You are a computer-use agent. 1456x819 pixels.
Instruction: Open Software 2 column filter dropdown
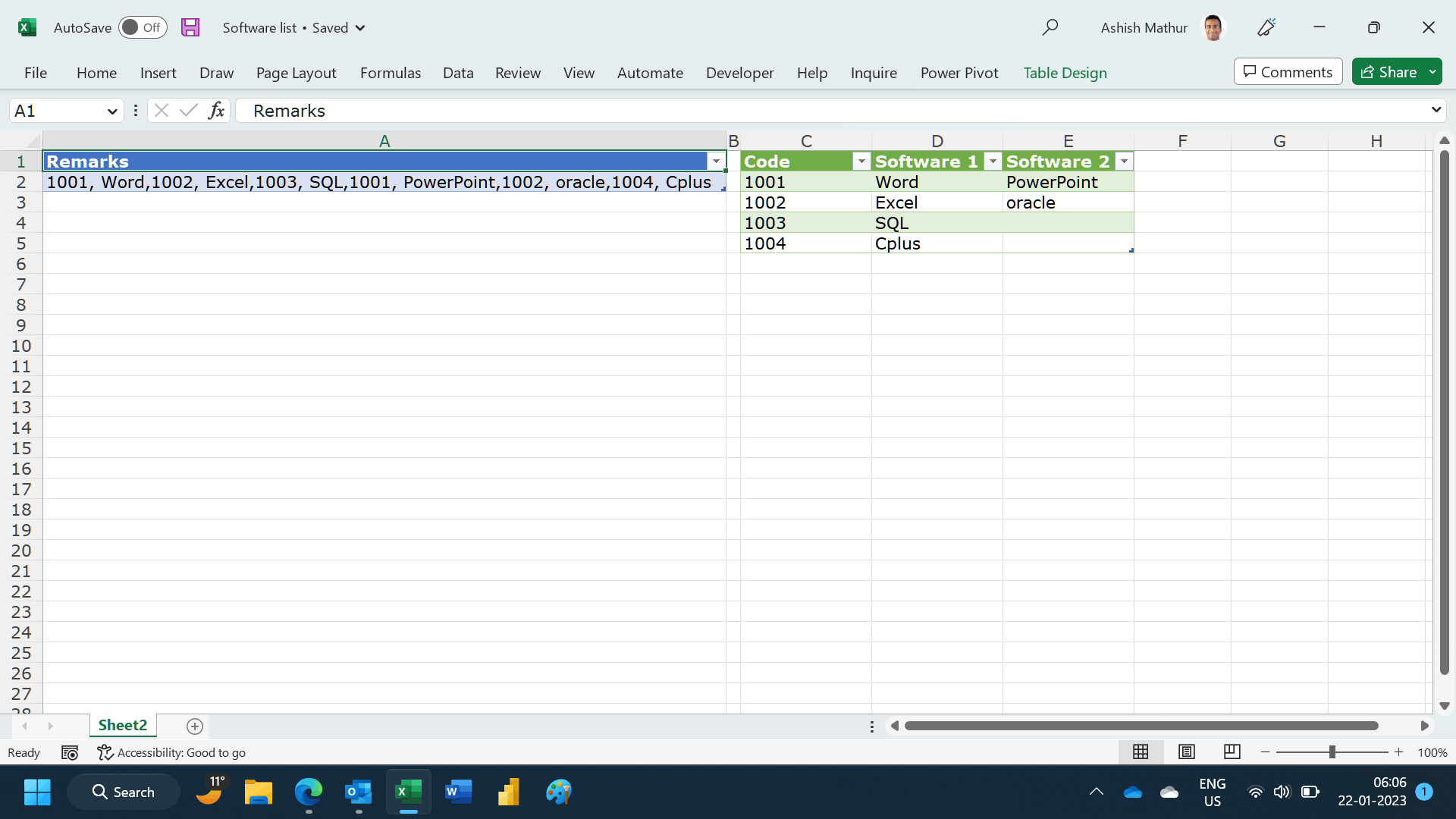coord(1124,162)
